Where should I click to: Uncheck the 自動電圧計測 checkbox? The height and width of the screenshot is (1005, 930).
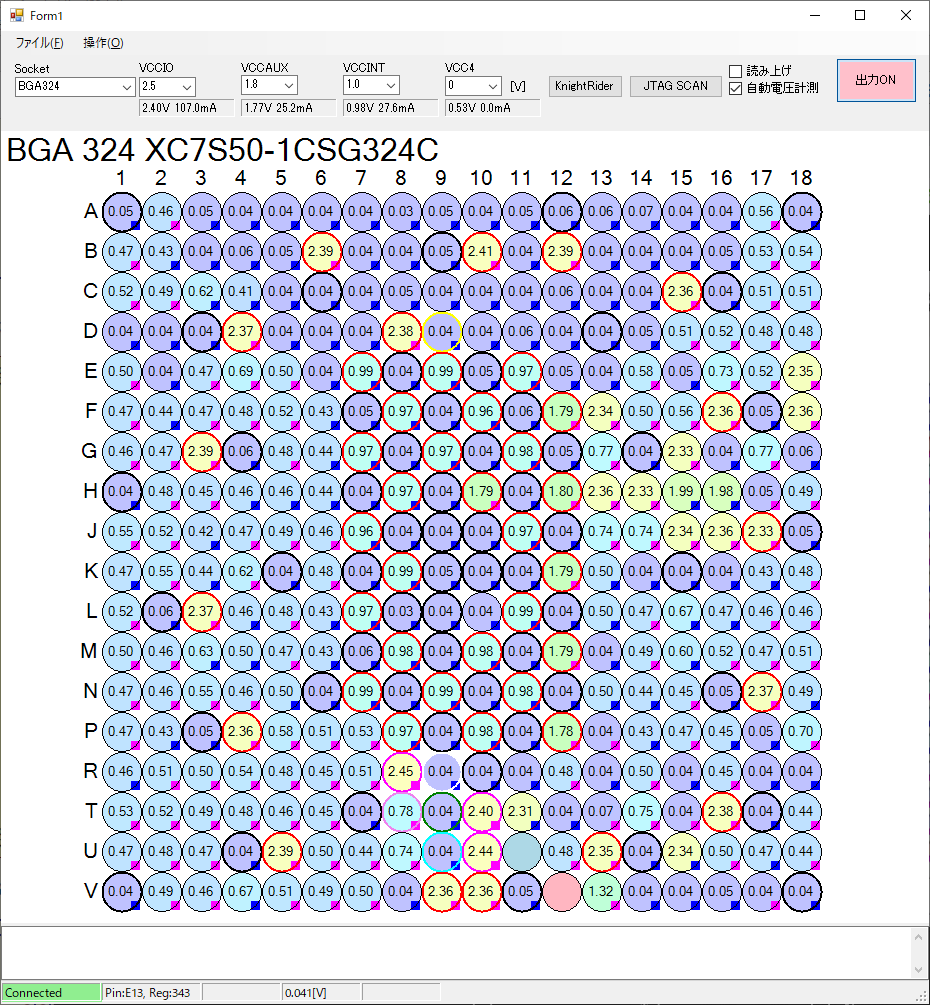point(736,88)
